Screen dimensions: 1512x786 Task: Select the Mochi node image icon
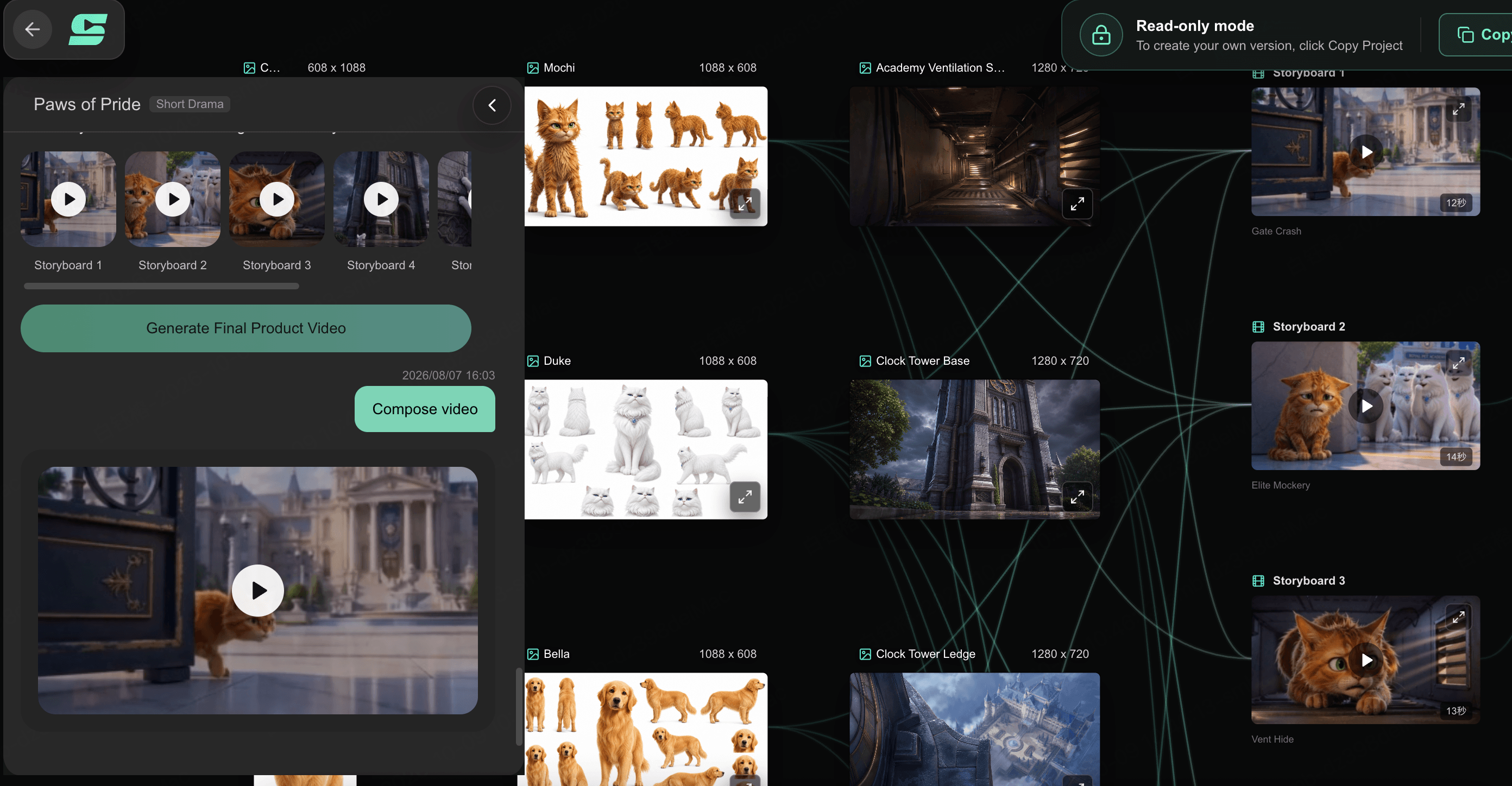[x=533, y=68]
